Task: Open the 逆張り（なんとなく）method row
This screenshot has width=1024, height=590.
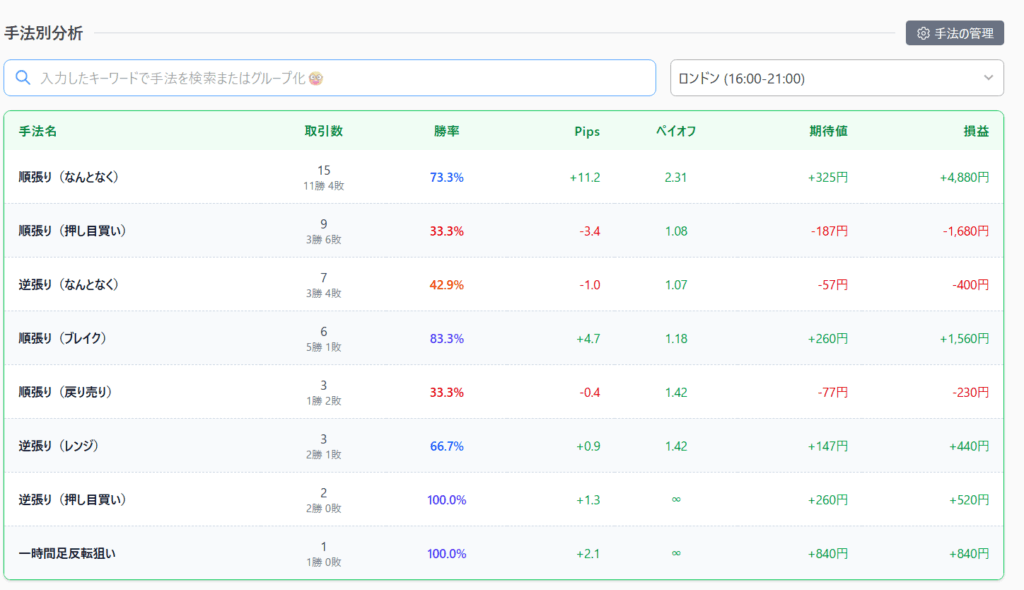Action: click(70, 285)
